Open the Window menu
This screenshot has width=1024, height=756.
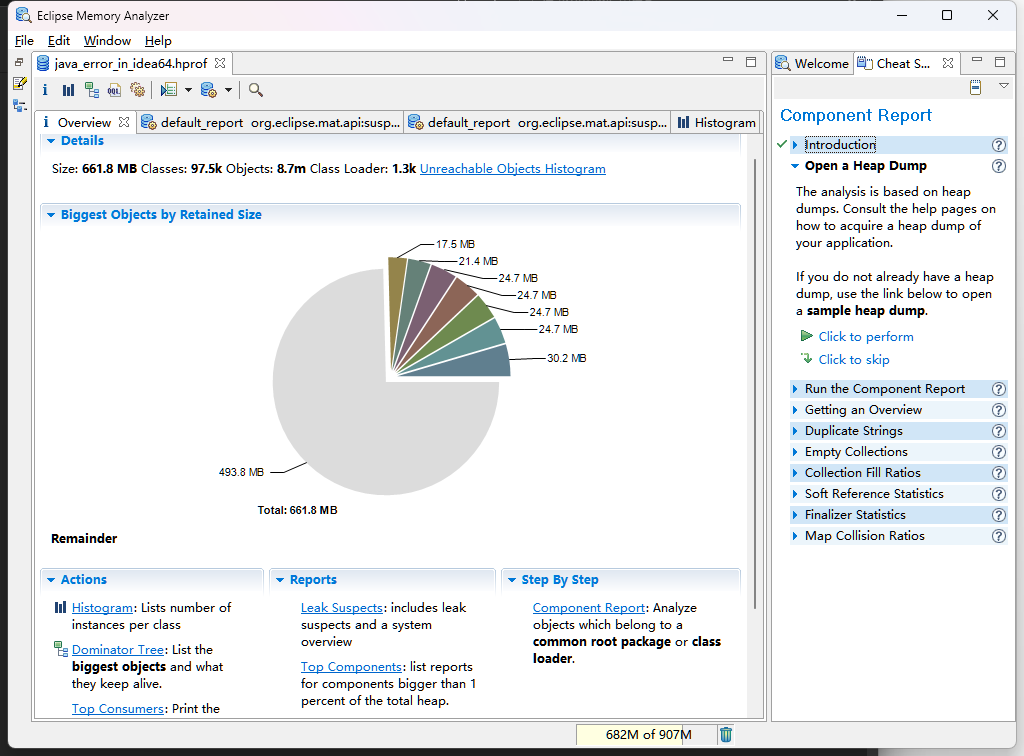[107, 40]
